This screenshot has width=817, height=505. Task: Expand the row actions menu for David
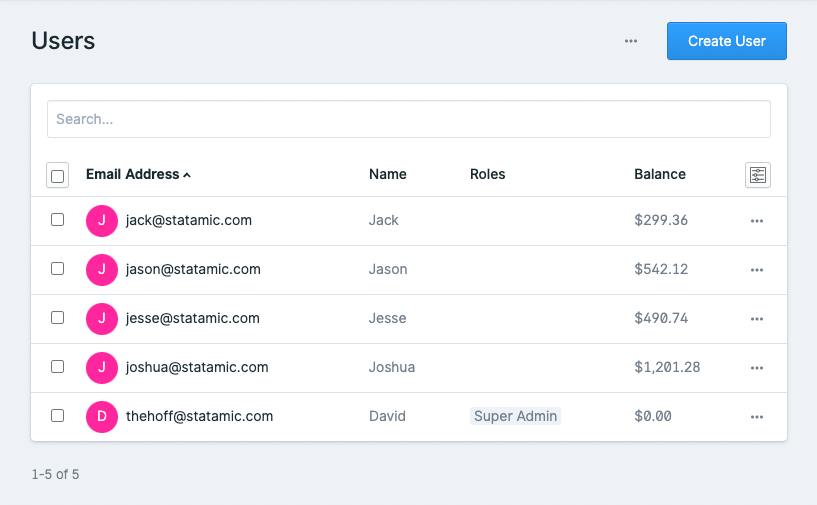[x=757, y=417]
